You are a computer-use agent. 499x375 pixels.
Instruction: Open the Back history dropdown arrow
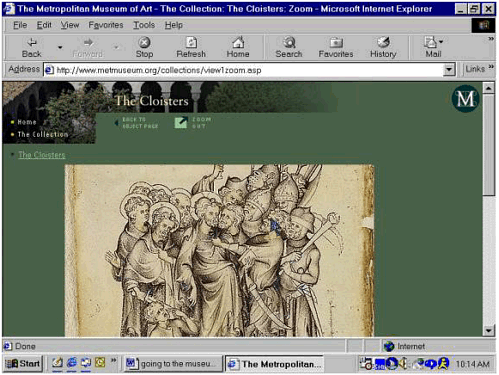(60, 47)
